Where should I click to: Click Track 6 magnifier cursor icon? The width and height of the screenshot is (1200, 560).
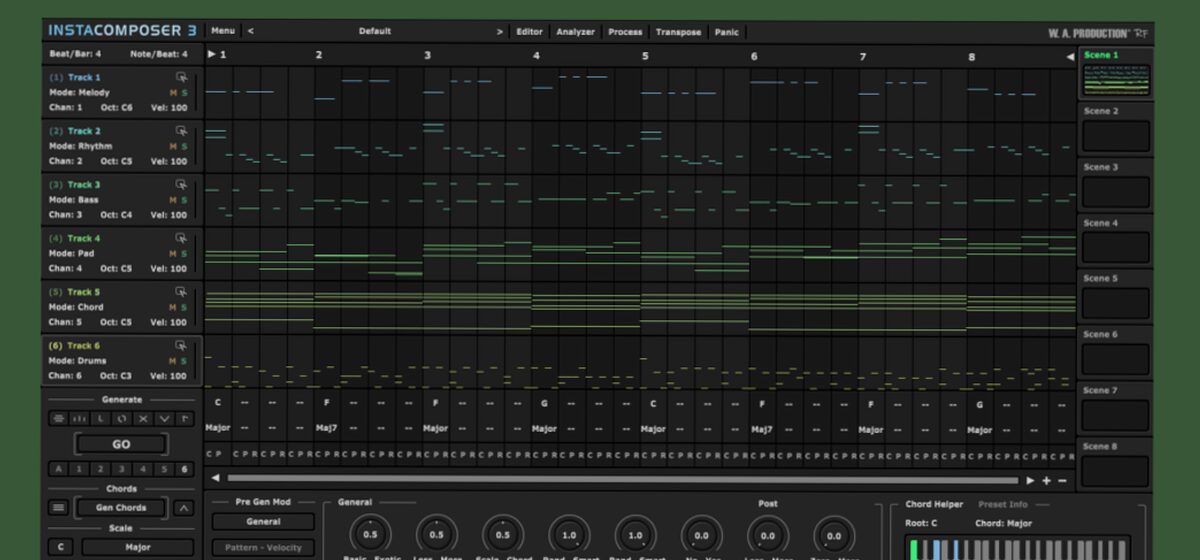pyautogui.click(x=181, y=346)
